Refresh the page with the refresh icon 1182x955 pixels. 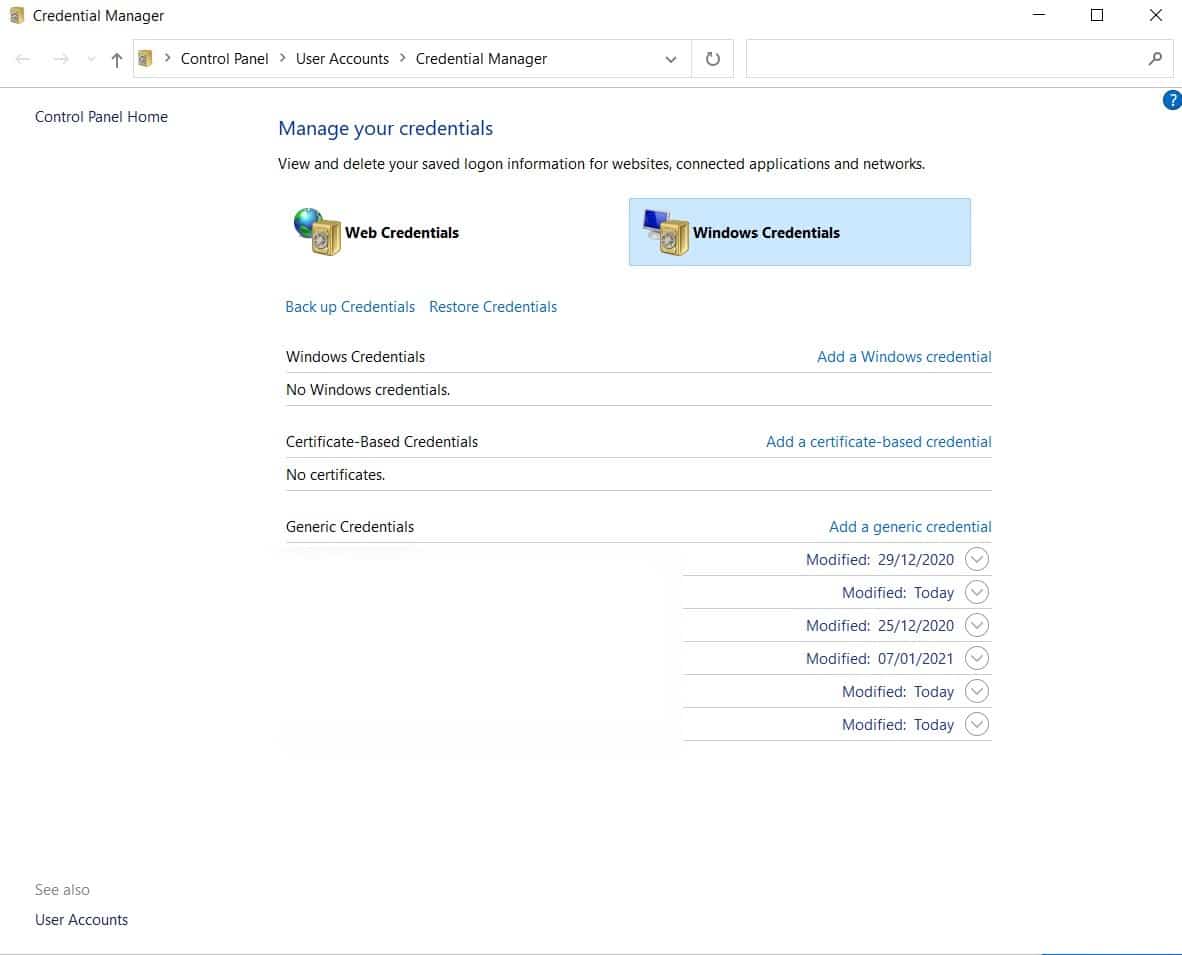712,58
